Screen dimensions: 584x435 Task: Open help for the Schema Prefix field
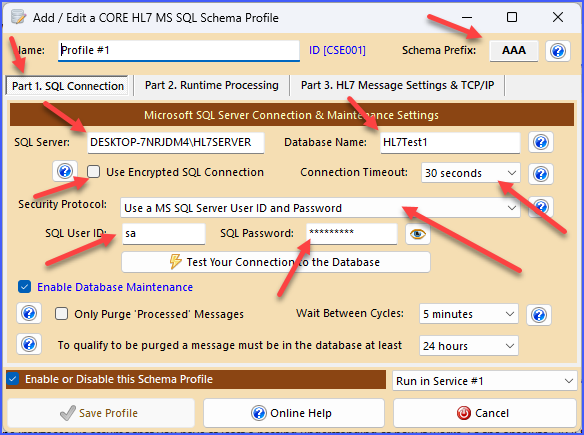pos(558,51)
